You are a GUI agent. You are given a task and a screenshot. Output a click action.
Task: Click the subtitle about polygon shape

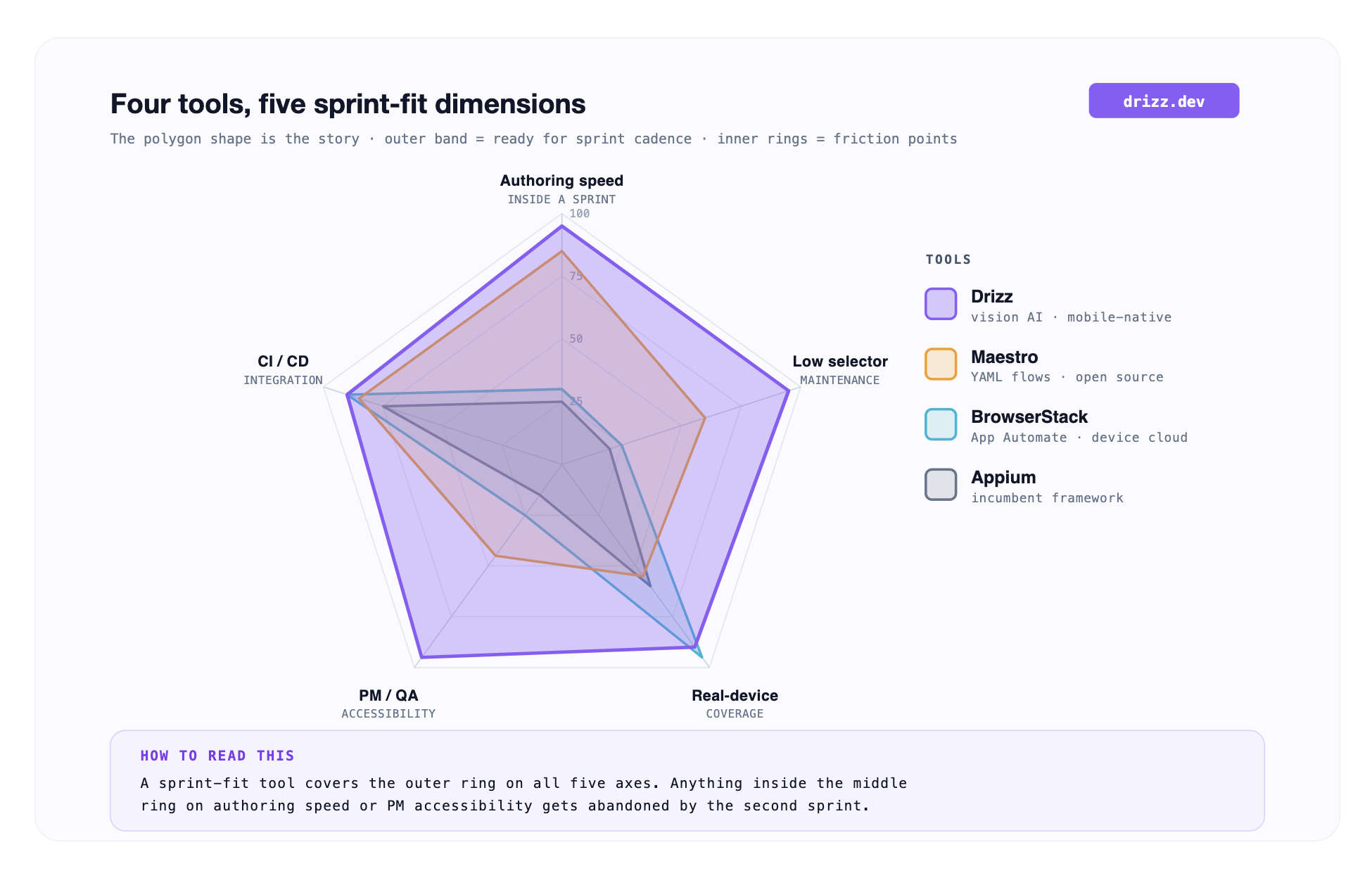(x=533, y=139)
